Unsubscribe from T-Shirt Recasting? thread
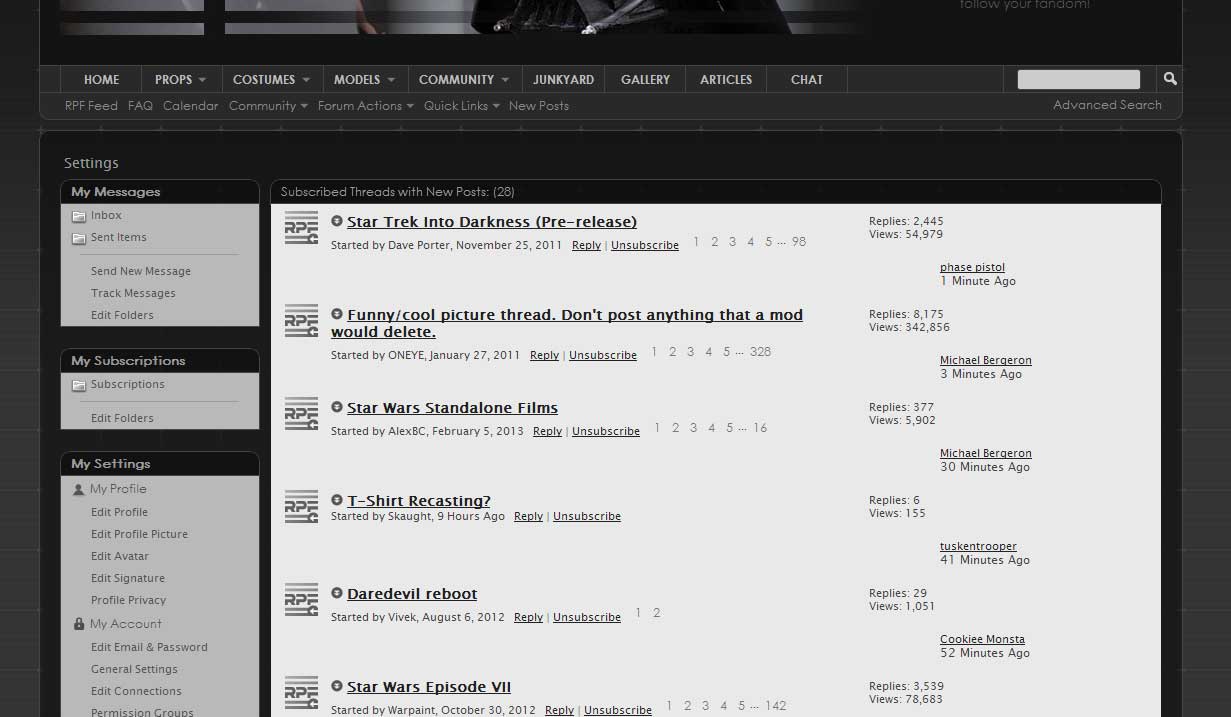The width and height of the screenshot is (1231, 717). point(587,516)
